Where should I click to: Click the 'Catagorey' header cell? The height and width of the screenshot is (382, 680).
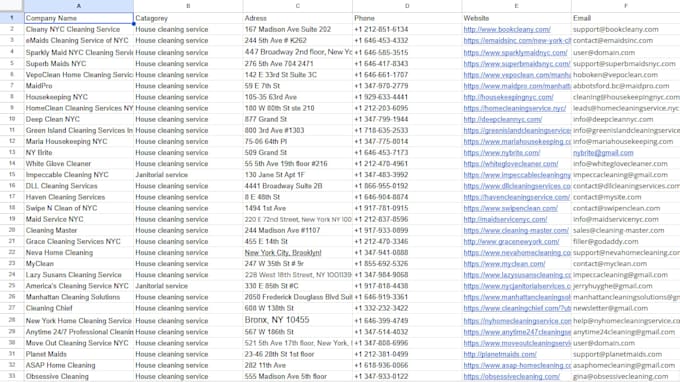pos(188,18)
